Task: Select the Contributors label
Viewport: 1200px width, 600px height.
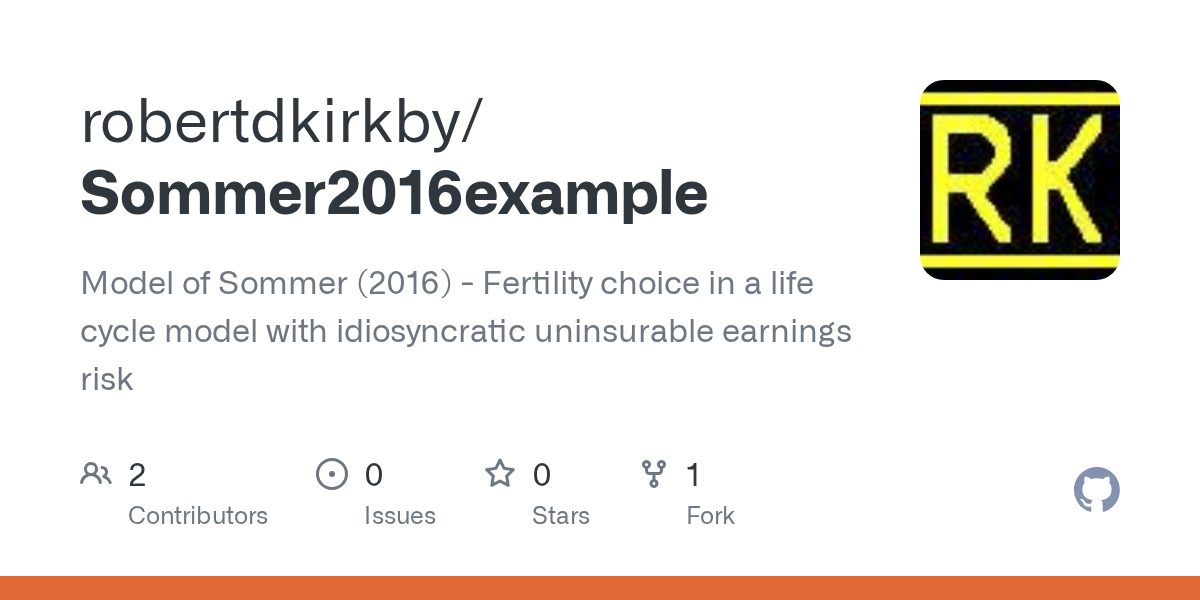Action: (198, 516)
